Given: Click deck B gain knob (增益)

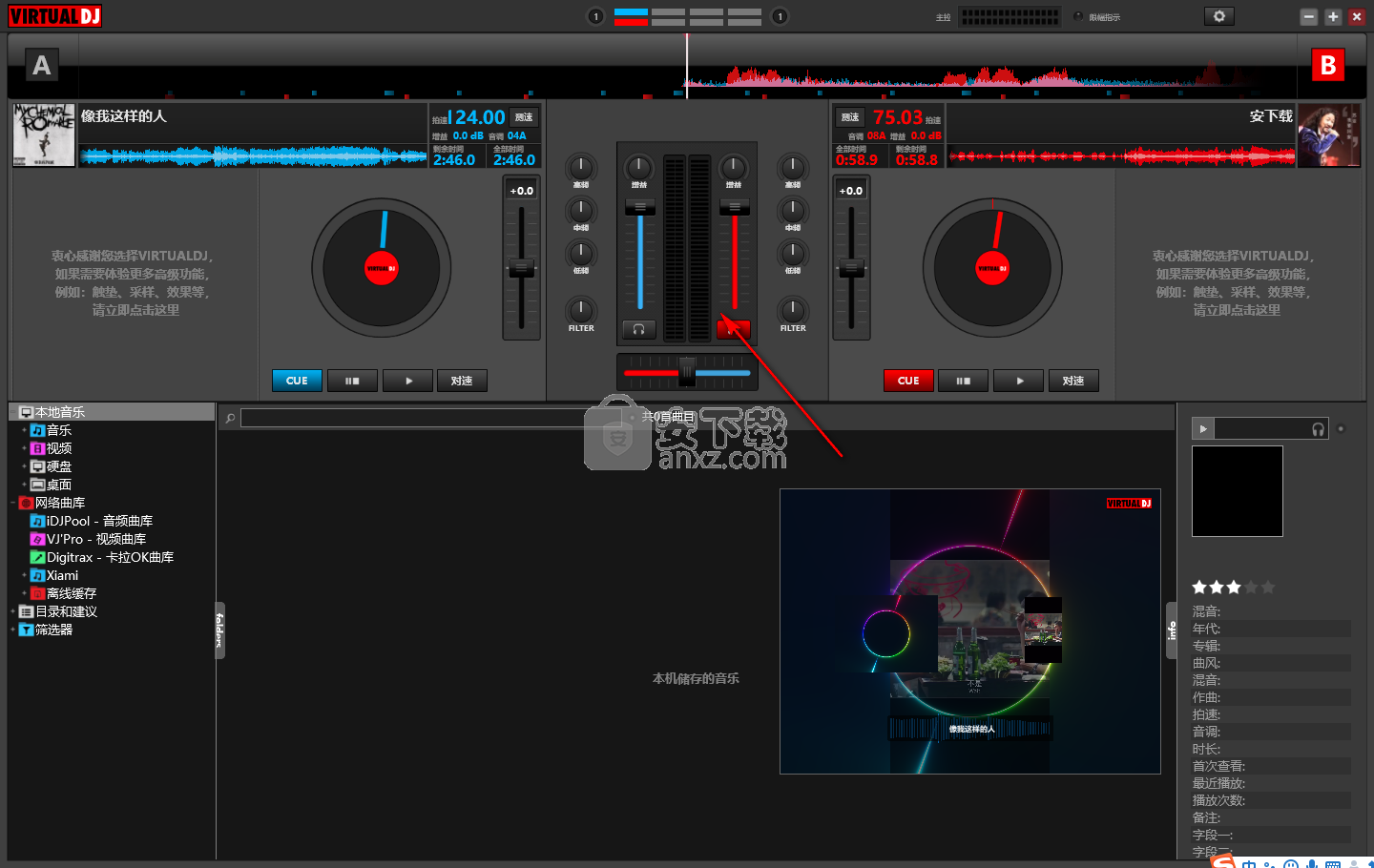Looking at the screenshot, I should [x=733, y=167].
